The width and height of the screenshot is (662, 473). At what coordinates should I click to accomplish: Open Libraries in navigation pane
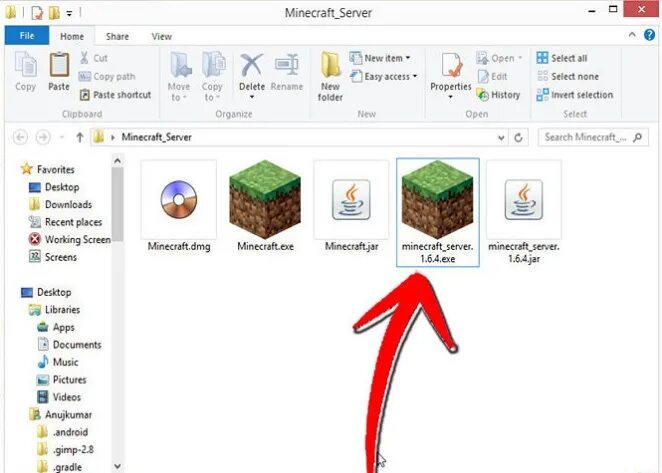[x=54, y=310]
